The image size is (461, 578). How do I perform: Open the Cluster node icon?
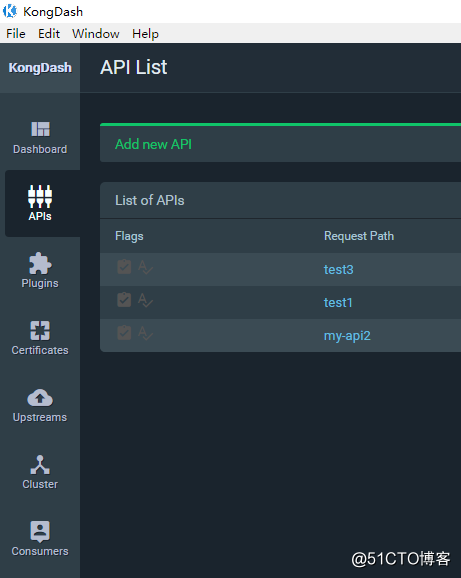pyautogui.click(x=40, y=464)
